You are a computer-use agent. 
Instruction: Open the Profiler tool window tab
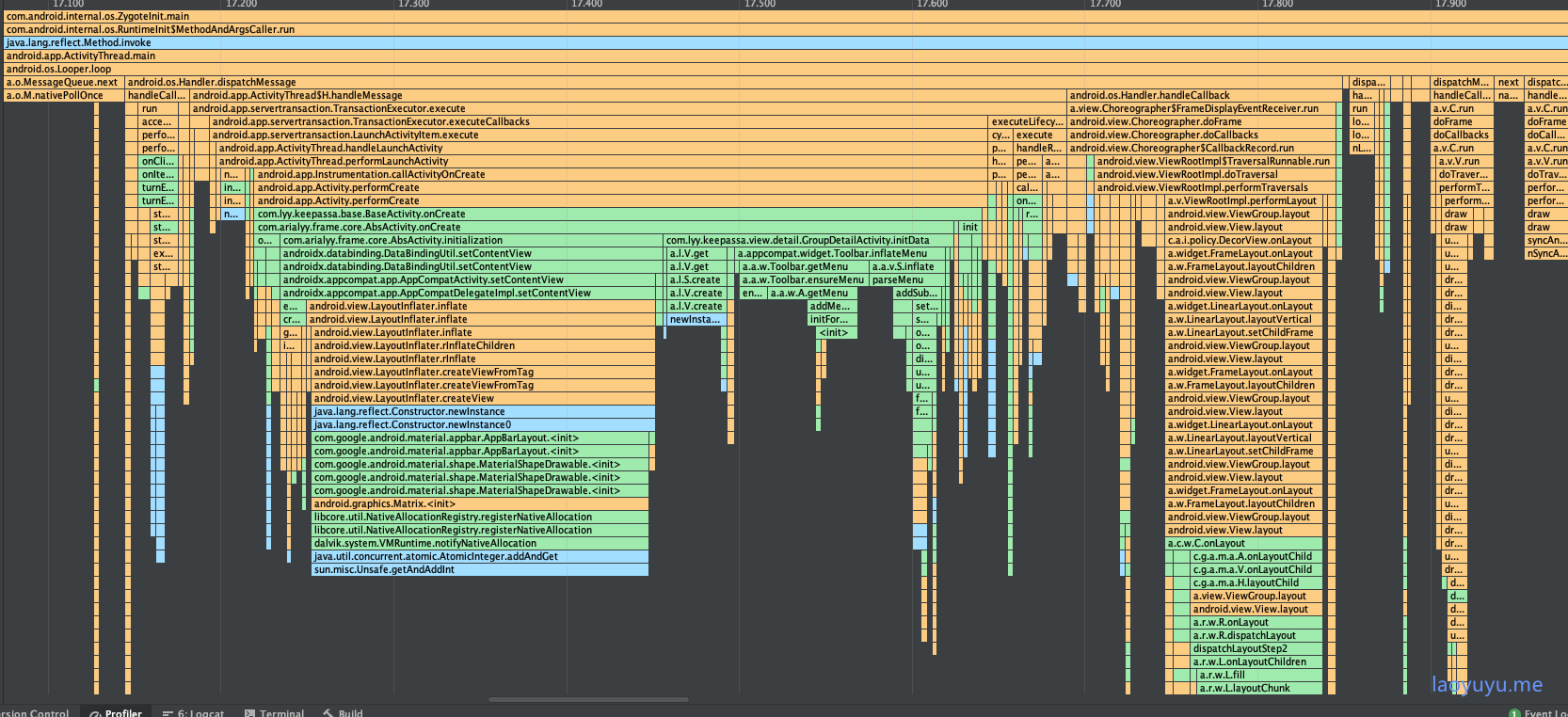pyautogui.click(x=116, y=712)
